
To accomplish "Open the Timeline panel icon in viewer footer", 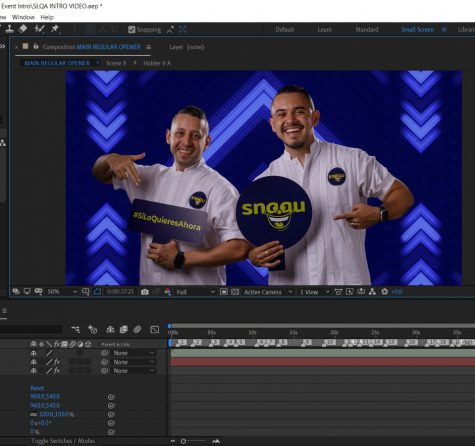I will (361, 292).
